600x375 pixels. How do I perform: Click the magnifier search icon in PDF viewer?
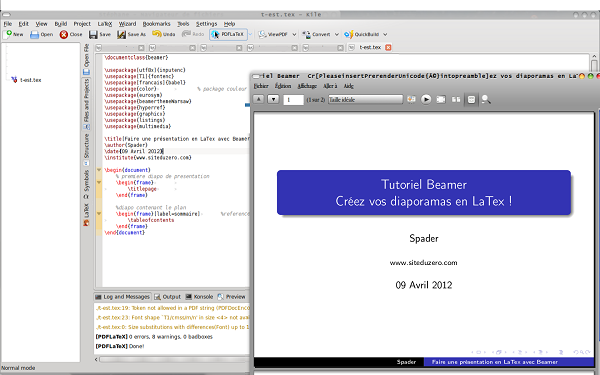(486, 99)
